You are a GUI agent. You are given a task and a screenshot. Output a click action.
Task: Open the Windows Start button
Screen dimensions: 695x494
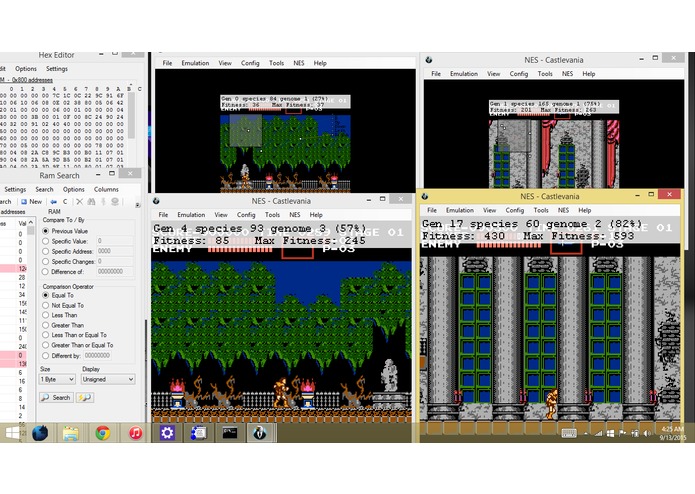[12, 433]
